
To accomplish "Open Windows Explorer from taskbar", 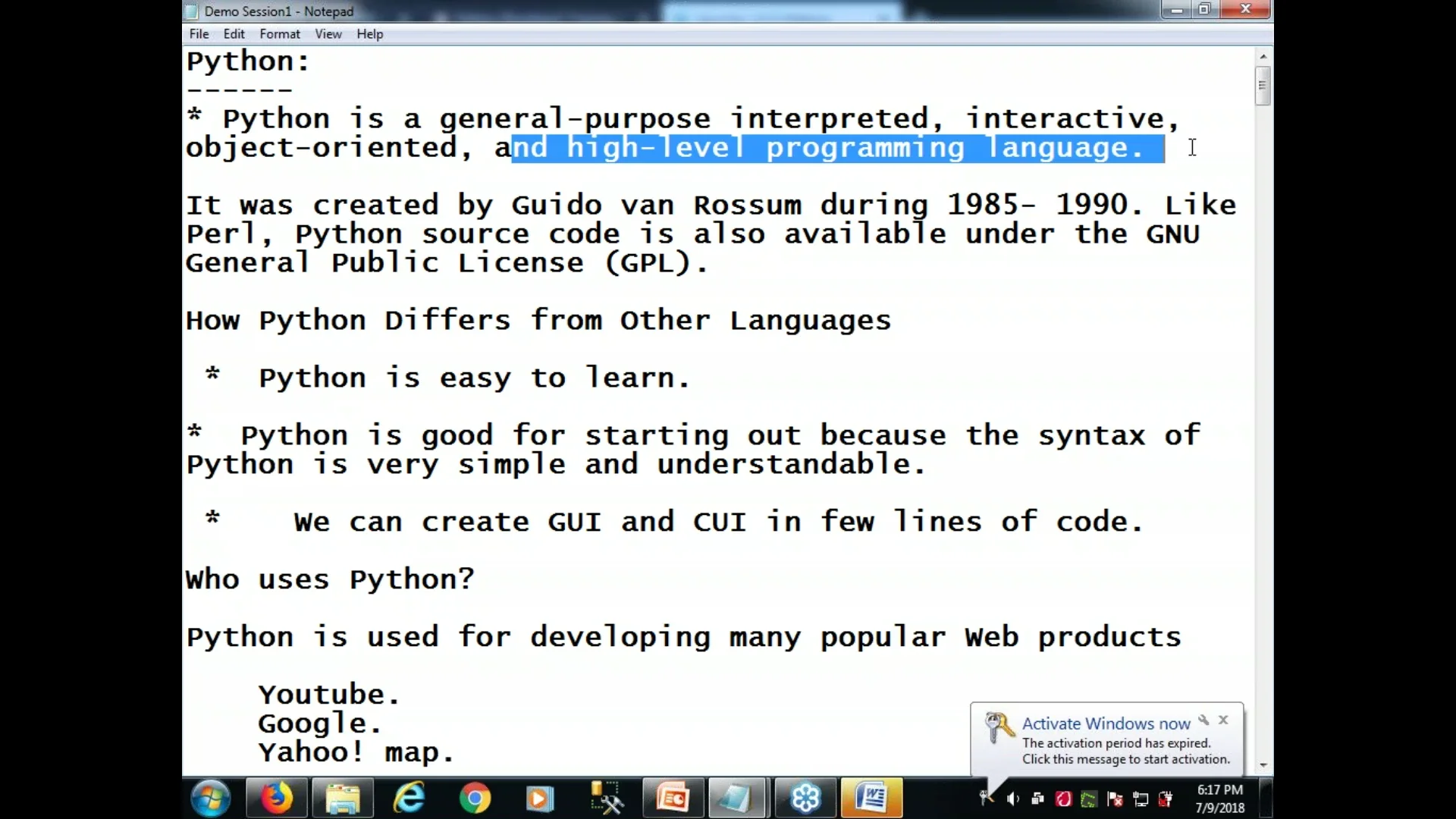I will pos(343,799).
